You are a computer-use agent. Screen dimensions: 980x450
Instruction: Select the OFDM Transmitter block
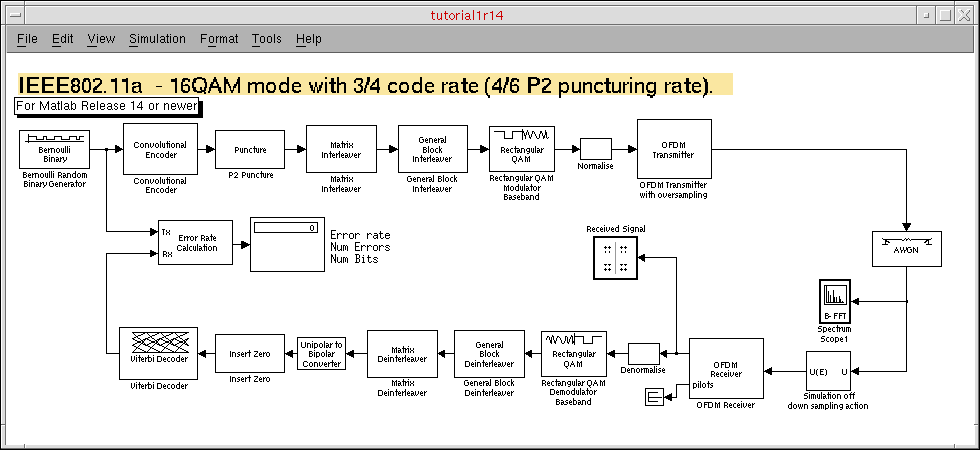(x=674, y=149)
